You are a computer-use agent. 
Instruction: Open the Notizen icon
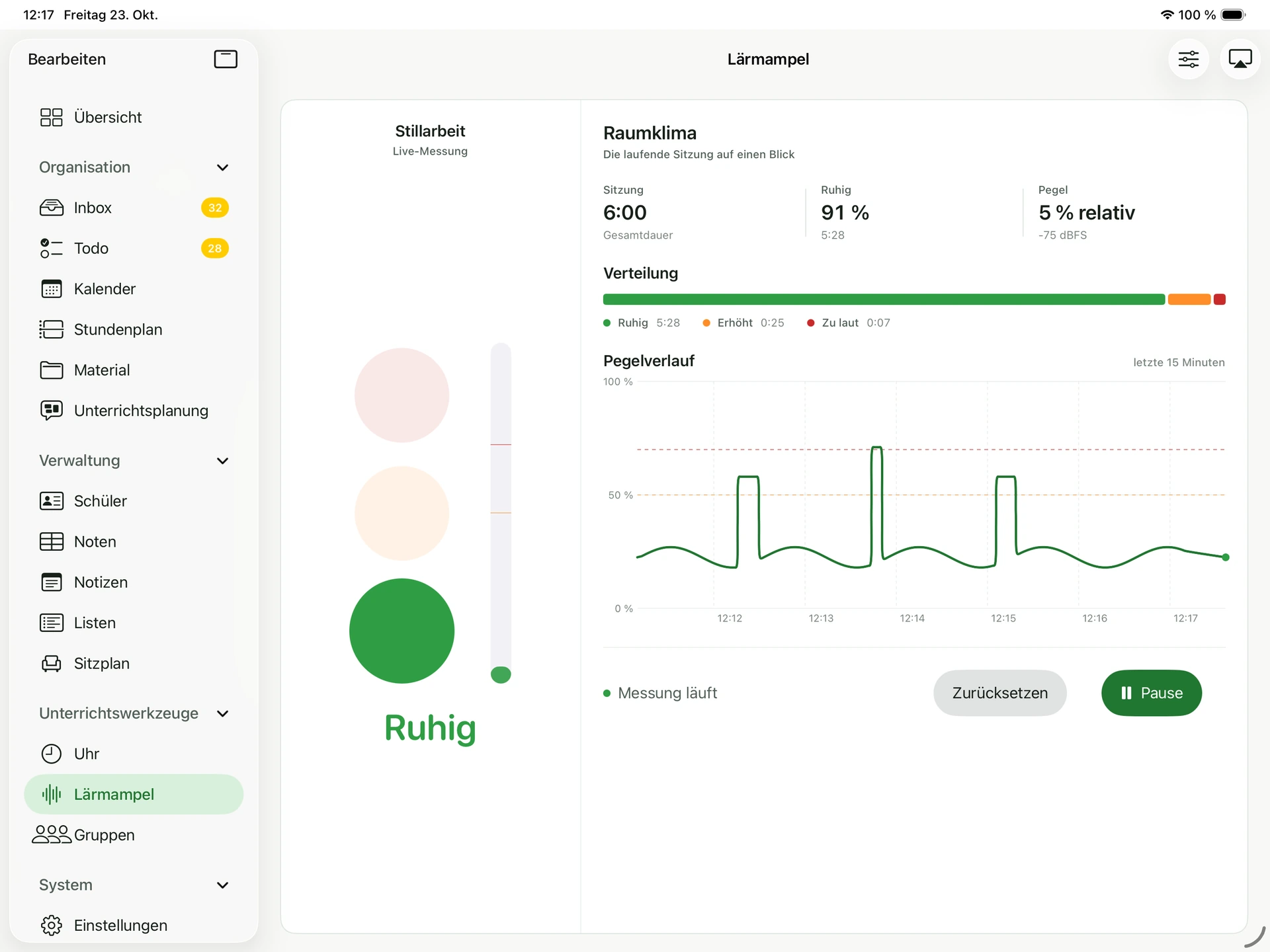pos(52,582)
